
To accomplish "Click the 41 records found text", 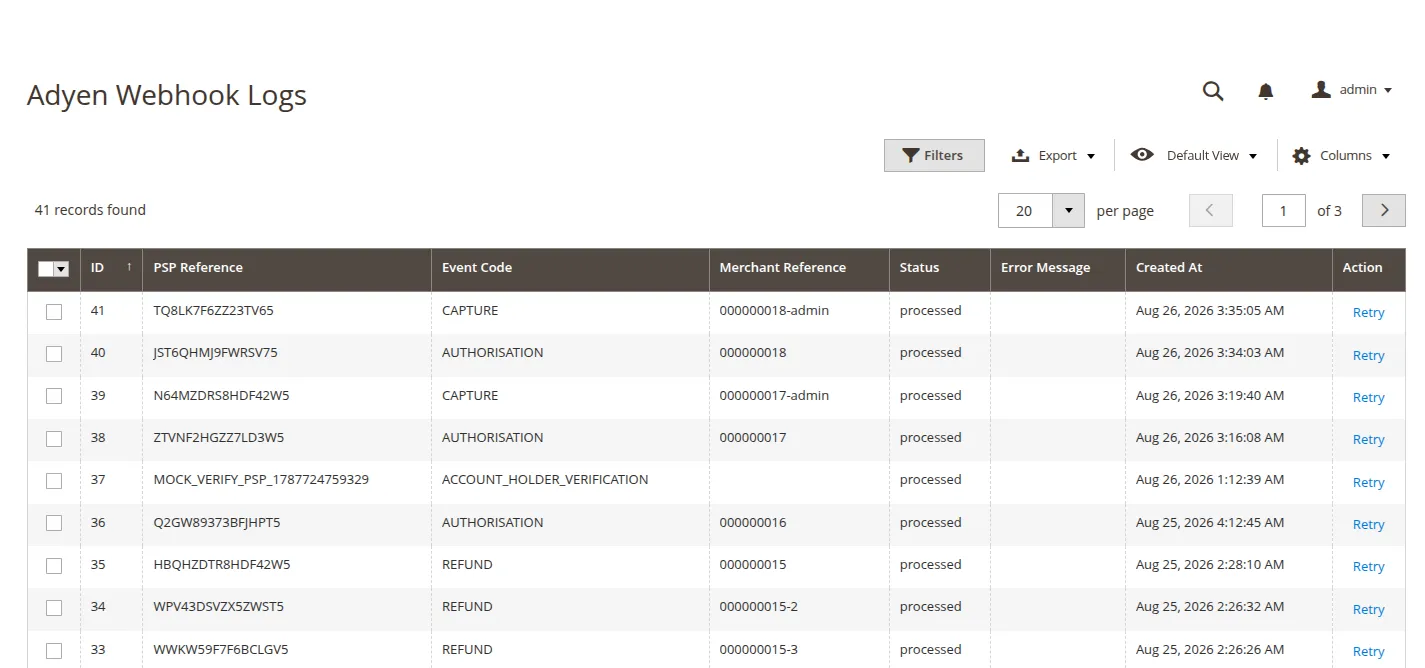I will [90, 210].
